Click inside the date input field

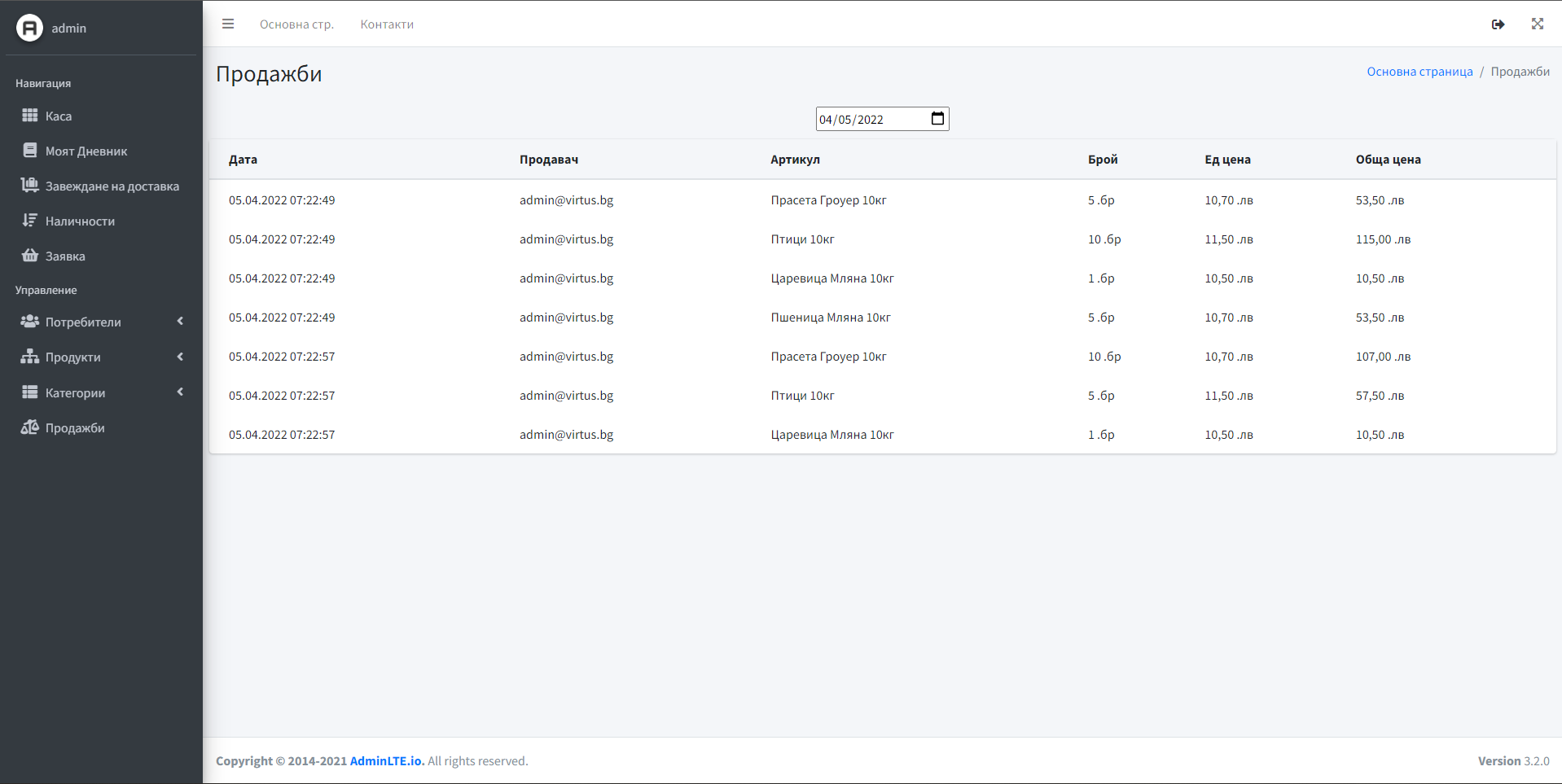click(x=863, y=119)
